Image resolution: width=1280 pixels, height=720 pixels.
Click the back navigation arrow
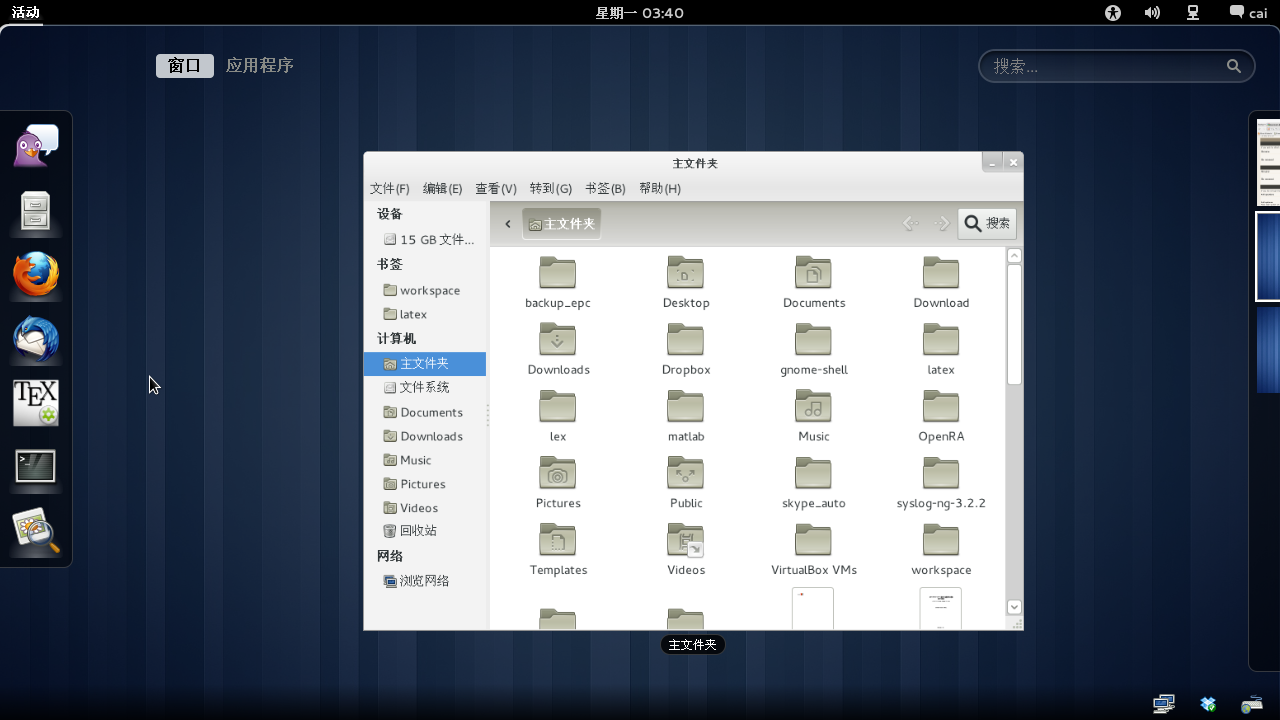(x=910, y=223)
